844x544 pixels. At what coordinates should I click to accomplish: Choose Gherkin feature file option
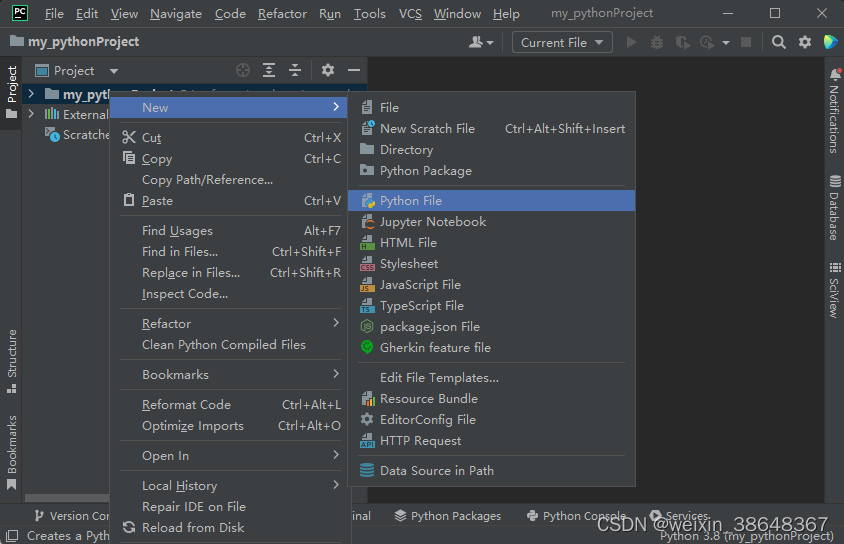click(491, 348)
